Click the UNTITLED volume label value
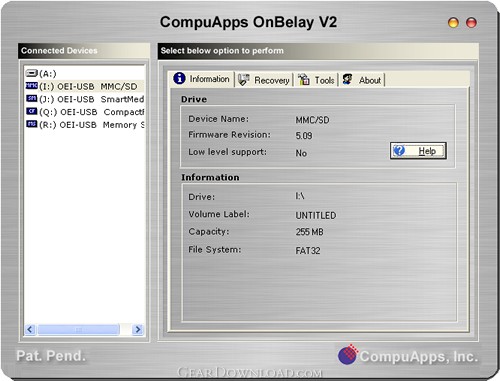 pyautogui.click(x=316, y=216)
